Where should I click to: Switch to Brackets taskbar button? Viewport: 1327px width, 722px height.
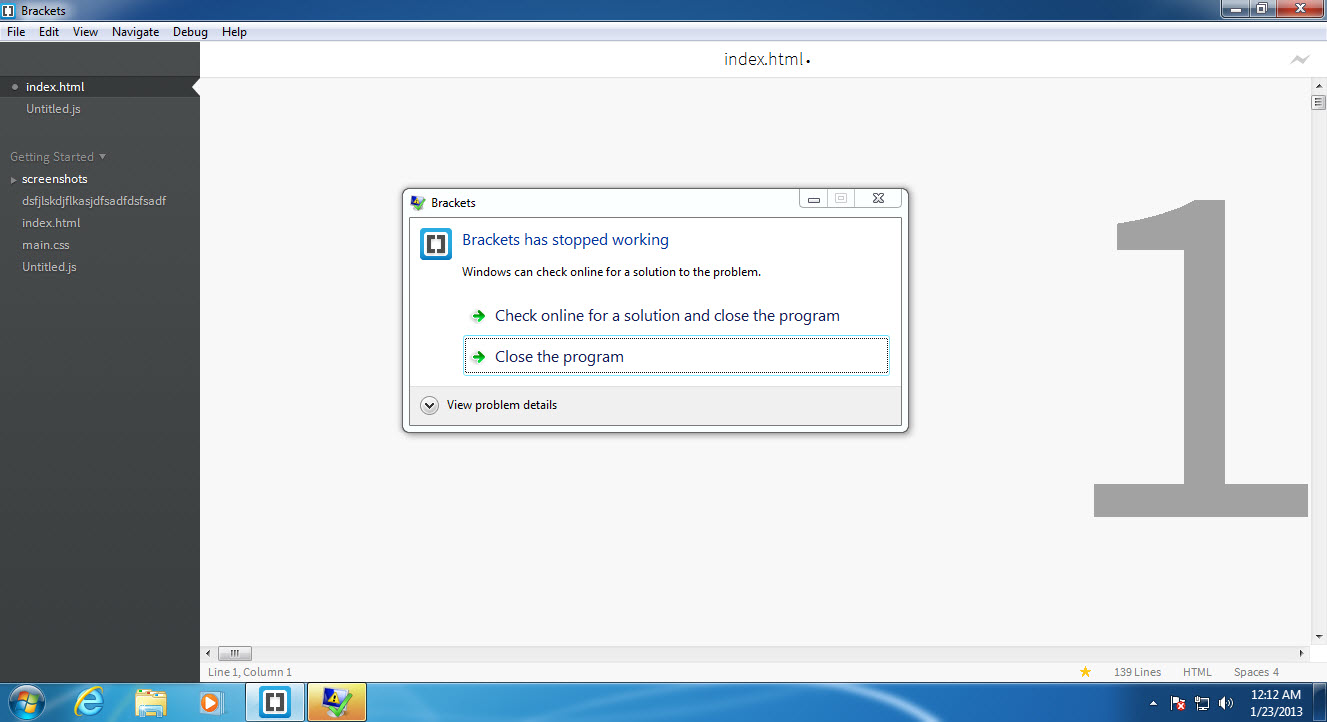tap(275, 702)
